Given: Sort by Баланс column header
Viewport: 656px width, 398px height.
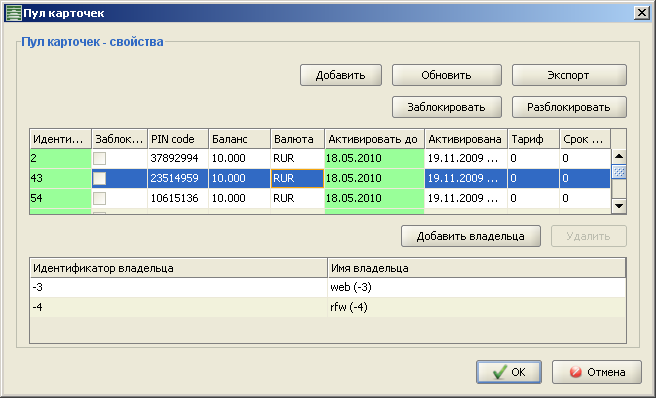Looking at the screenshot, I should [239, 139].
